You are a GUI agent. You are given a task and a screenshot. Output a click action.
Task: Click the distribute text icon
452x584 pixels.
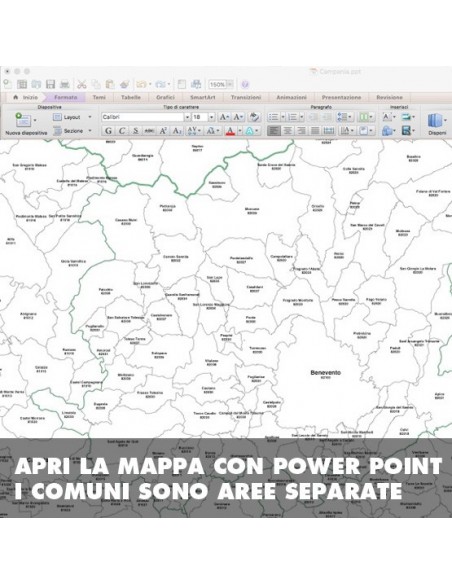329,131
